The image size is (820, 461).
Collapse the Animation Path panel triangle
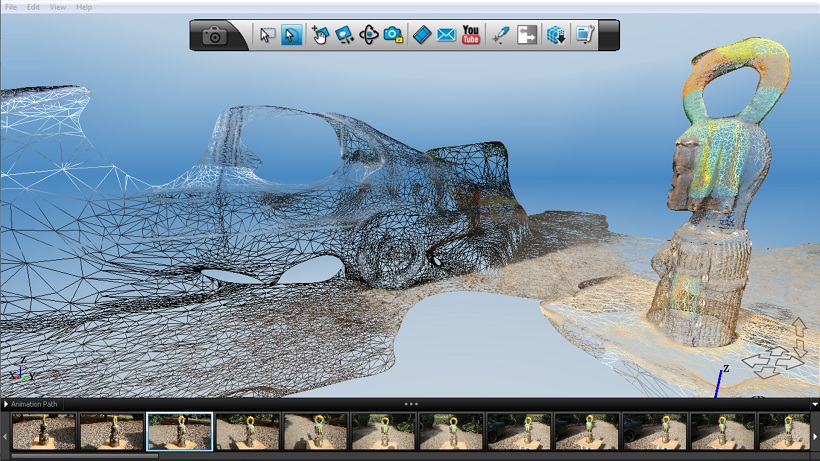6,404
